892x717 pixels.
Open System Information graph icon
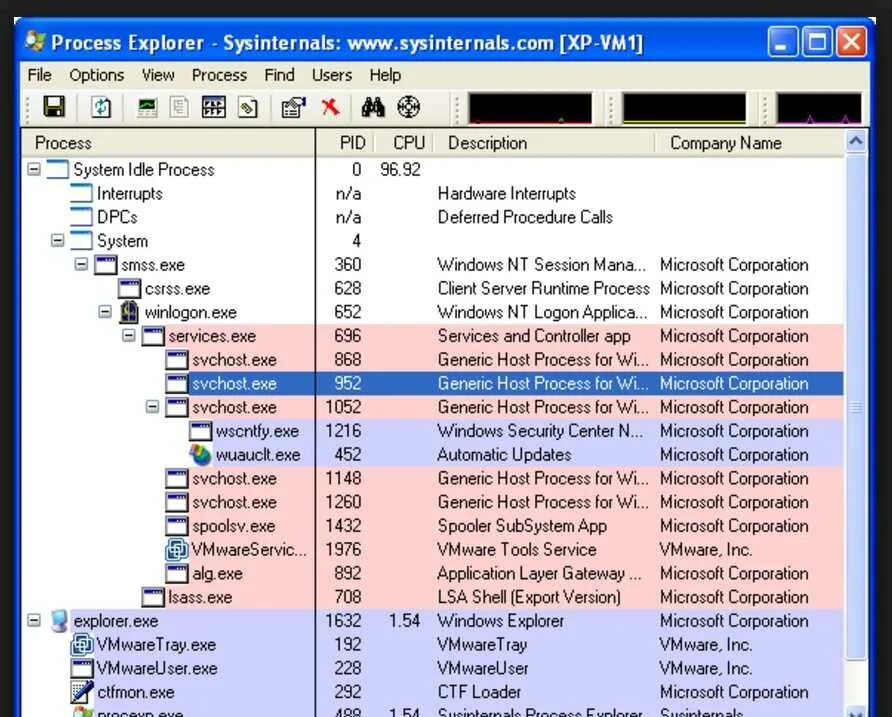point(147,107)
